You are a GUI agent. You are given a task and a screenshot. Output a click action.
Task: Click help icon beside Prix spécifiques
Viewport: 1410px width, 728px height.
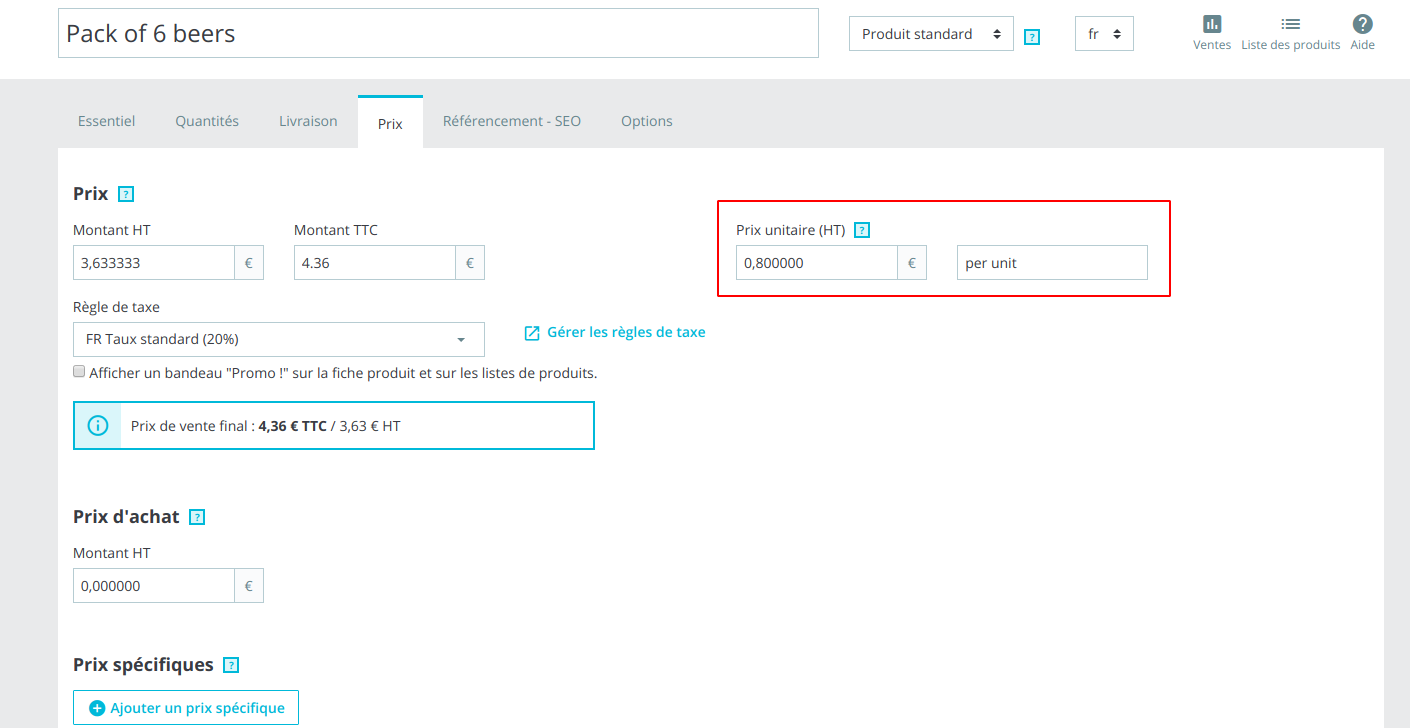click(231, 665)
